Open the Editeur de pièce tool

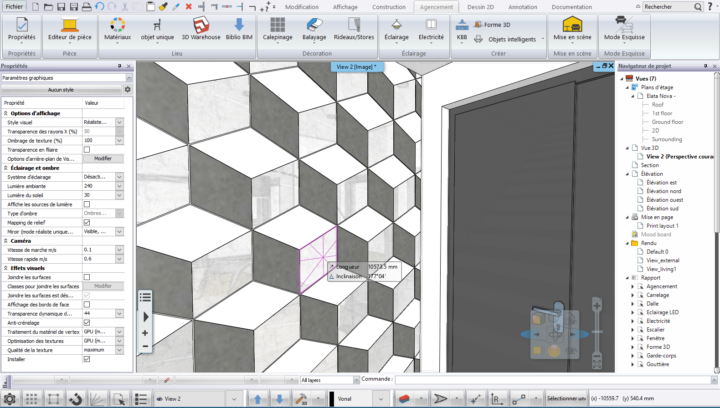point(70,29)
